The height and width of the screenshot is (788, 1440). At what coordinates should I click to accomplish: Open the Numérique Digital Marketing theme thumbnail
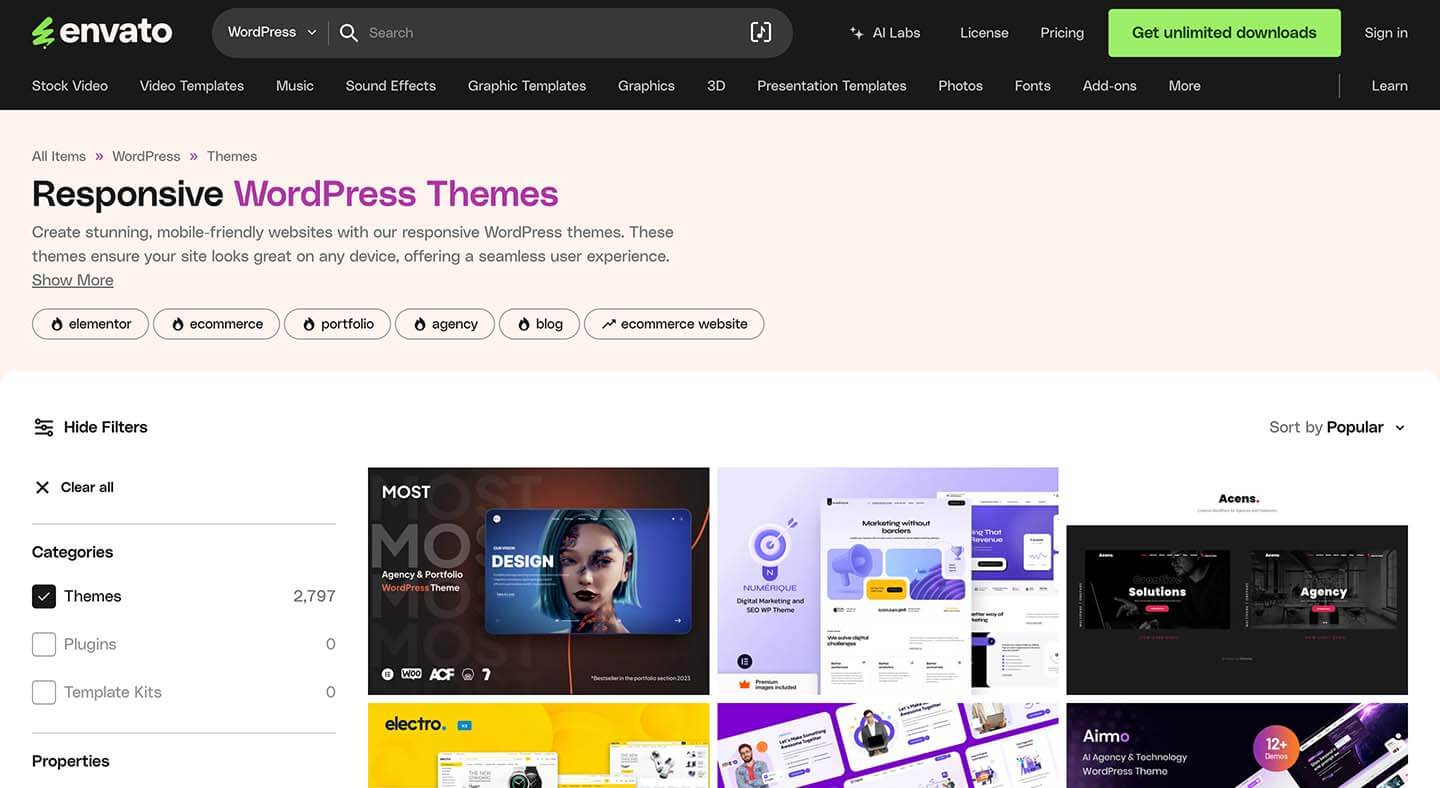click(x=888, y=581)
